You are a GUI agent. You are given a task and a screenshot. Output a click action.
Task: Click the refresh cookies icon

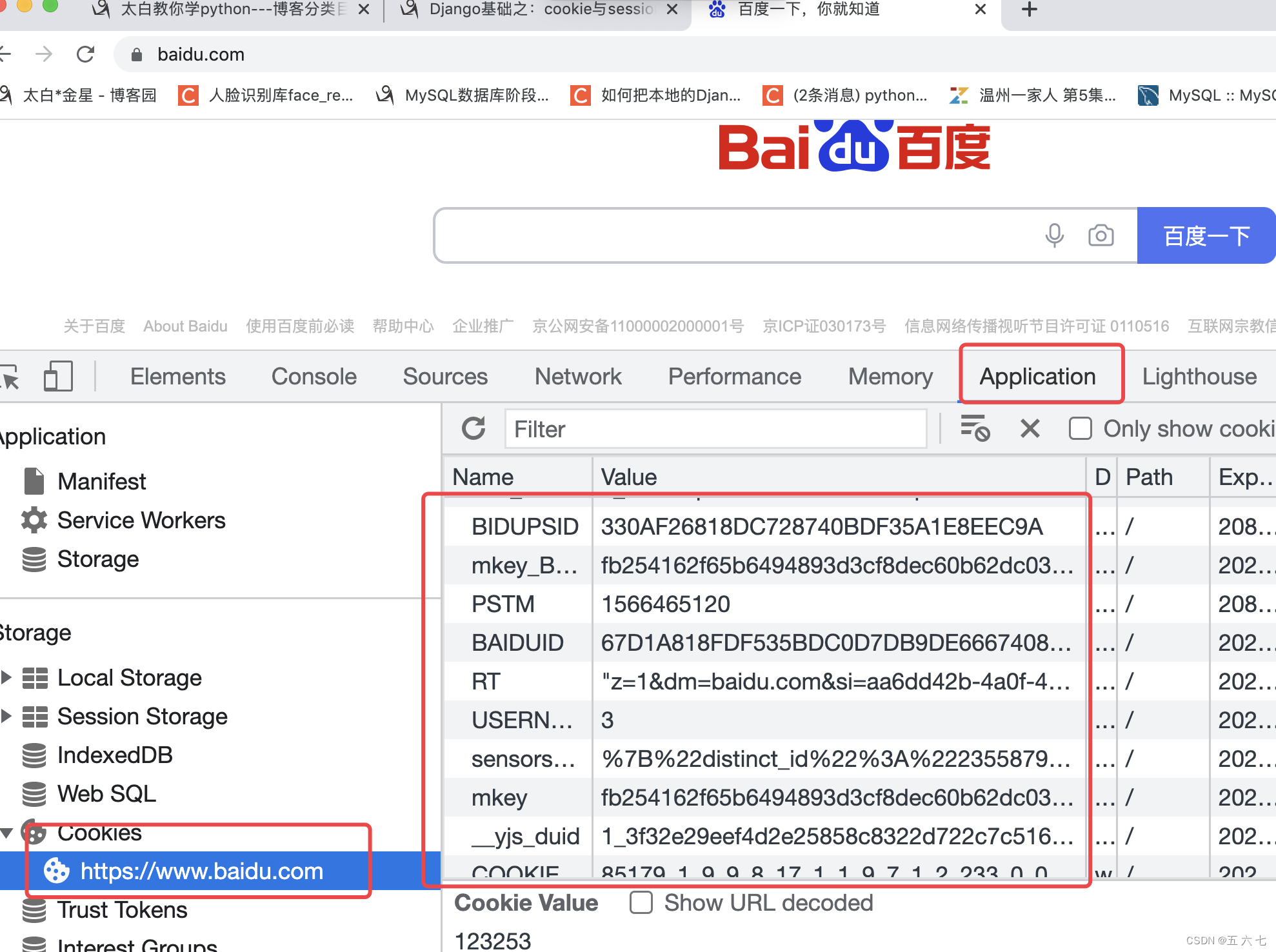pyautogui.click(x=473, y=429)
